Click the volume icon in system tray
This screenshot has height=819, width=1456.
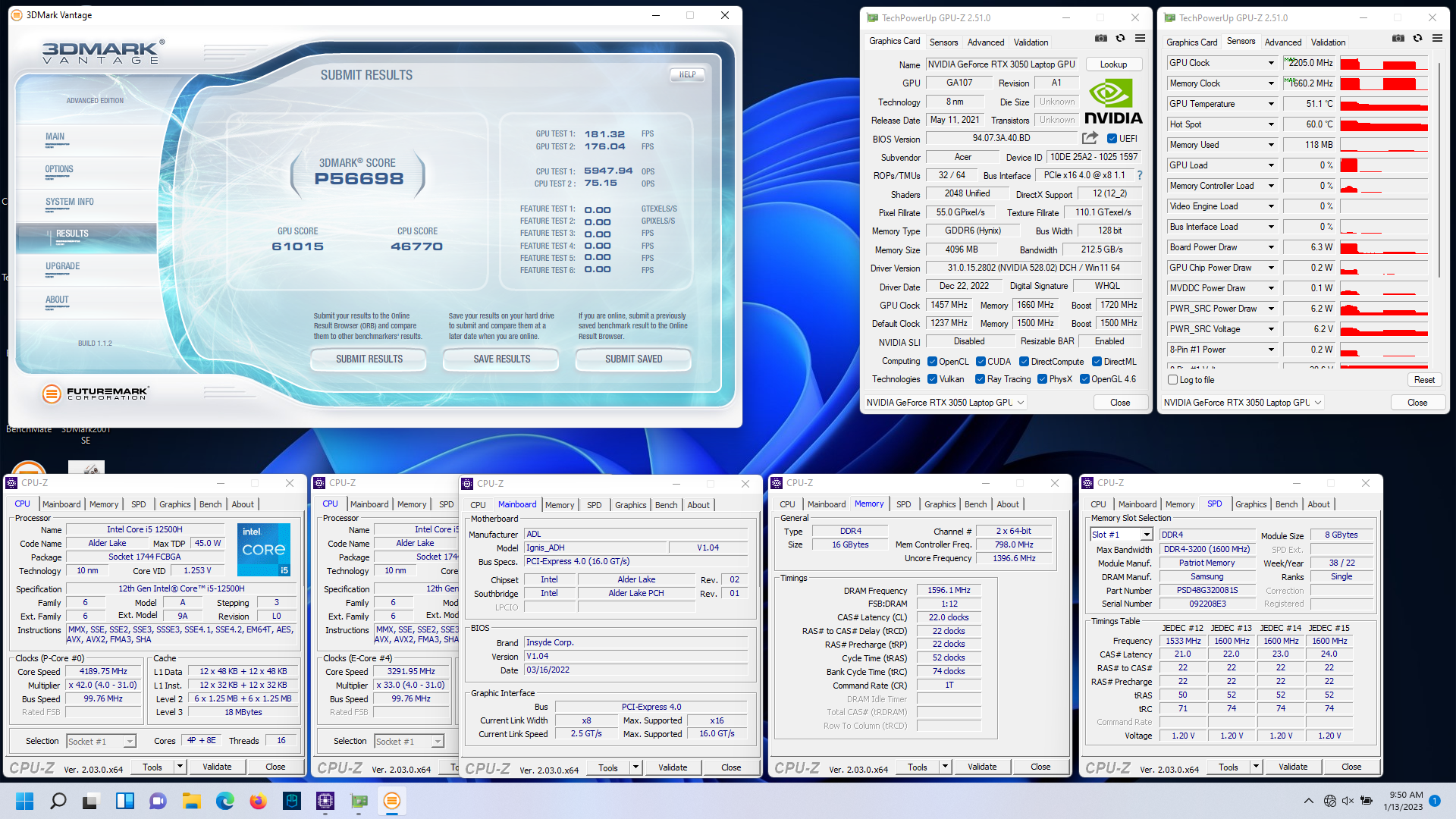tap(1348, 801)
